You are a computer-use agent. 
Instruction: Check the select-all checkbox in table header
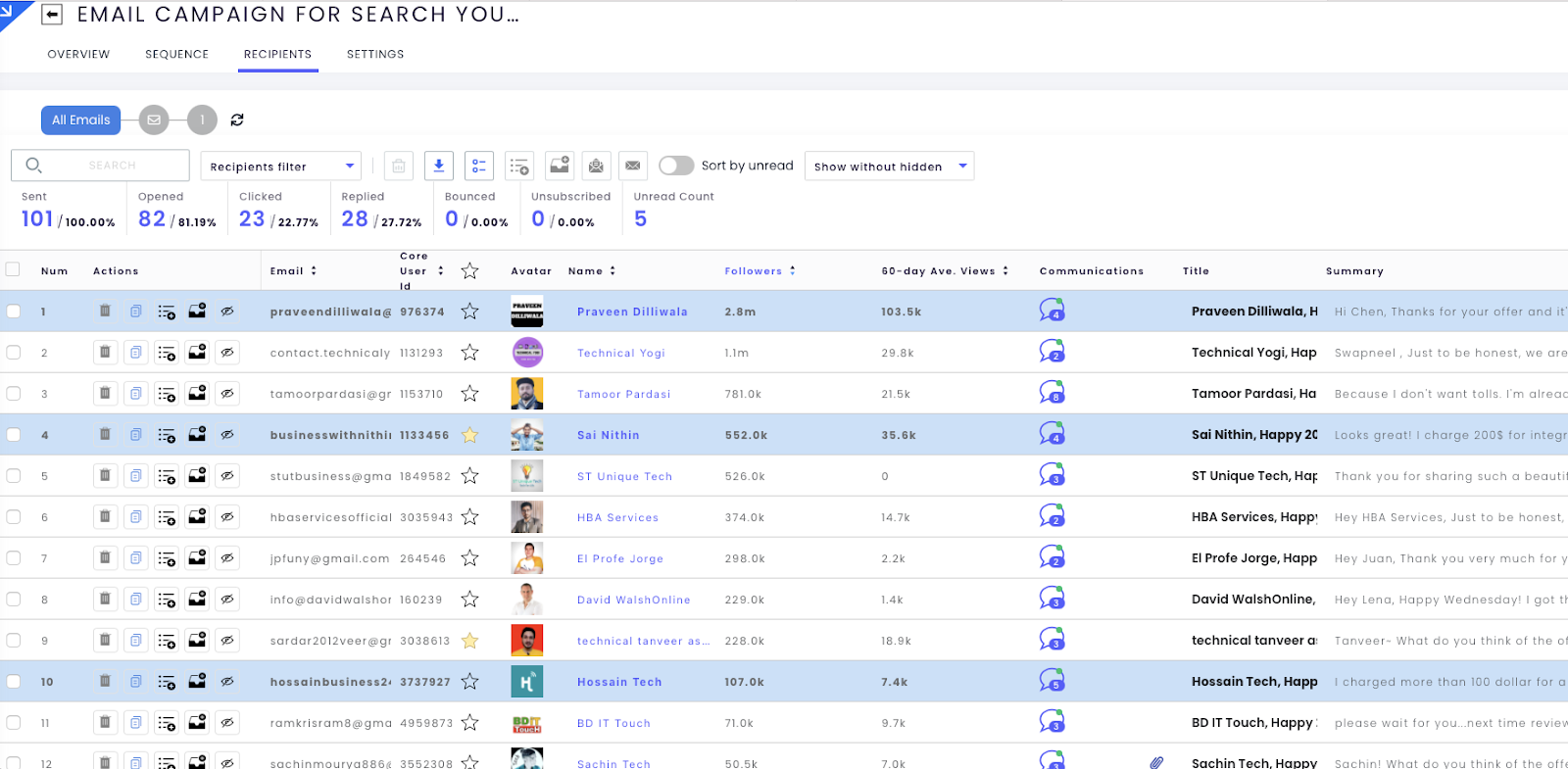click(x=13, y=269)
